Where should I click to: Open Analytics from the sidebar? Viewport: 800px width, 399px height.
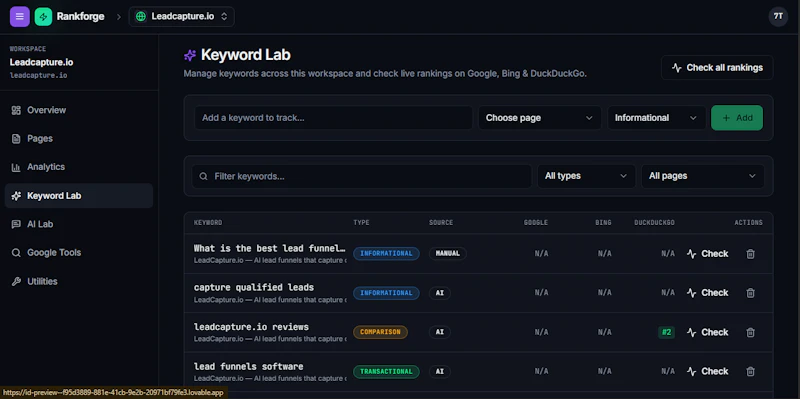79,167
